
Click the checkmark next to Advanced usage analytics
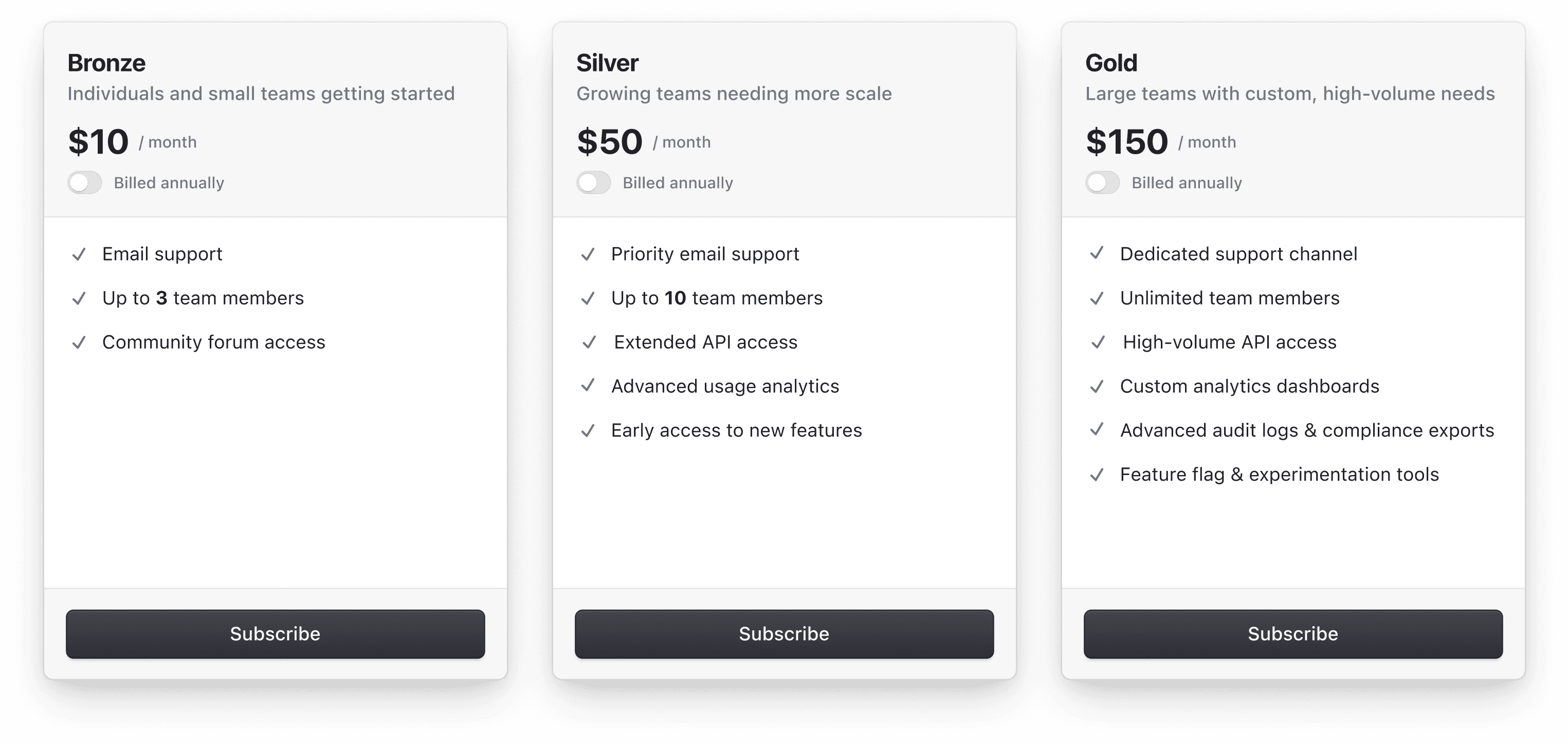[589, 387]
